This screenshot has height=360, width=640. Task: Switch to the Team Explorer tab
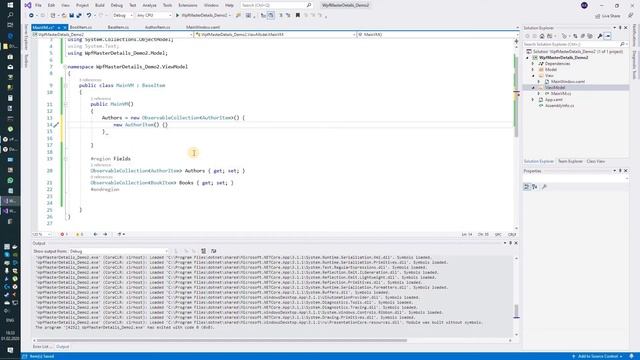coord(570,161)
